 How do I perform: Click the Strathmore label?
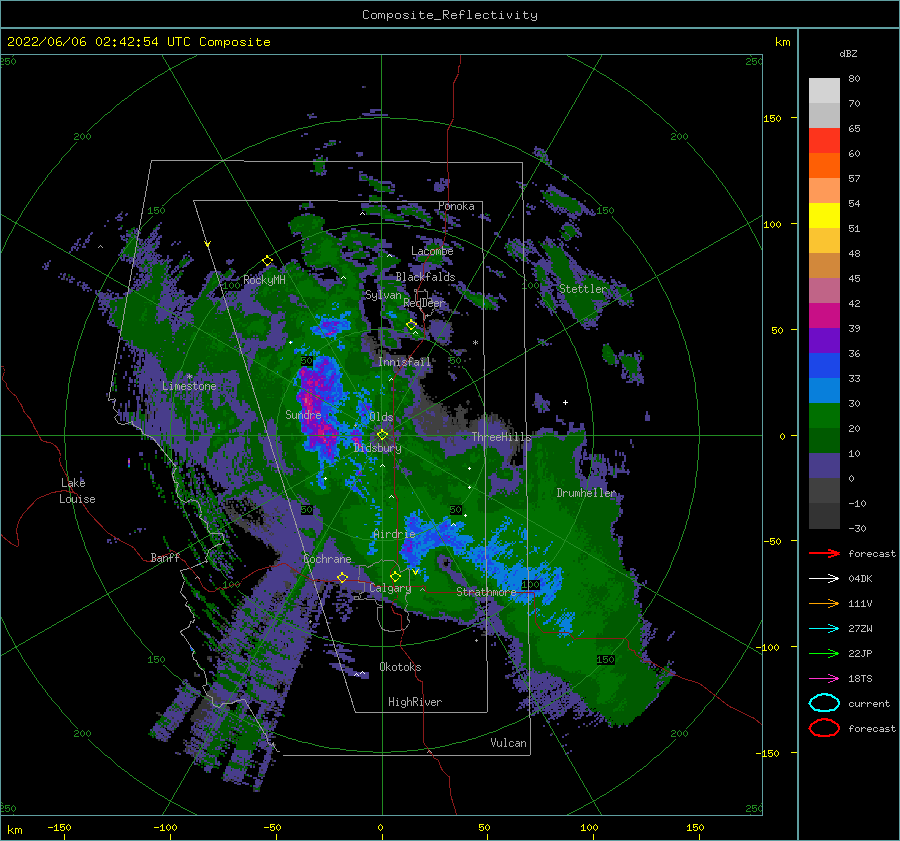pyautogui.click(x=486, y=592)
